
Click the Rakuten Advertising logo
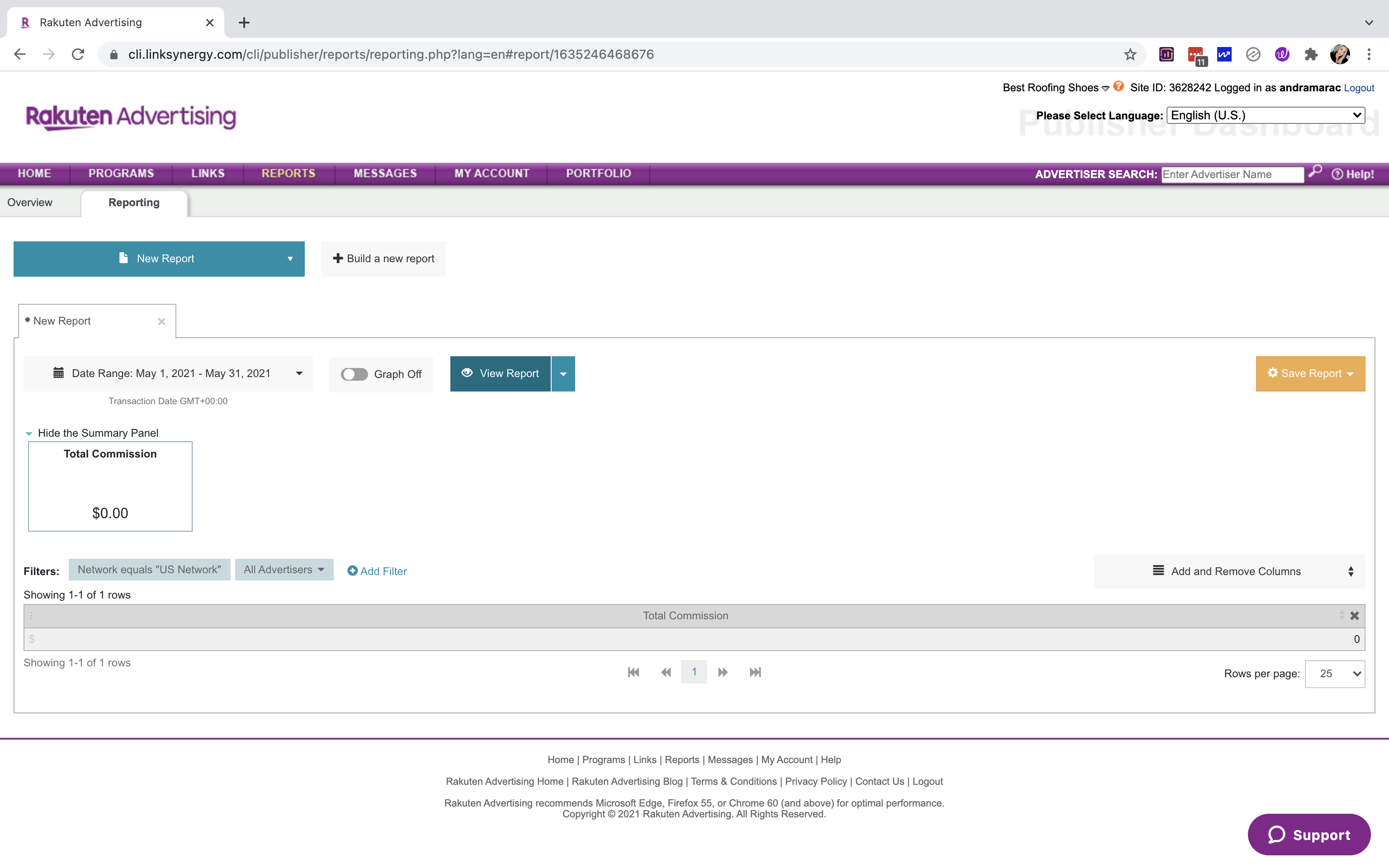pos(131,117)
